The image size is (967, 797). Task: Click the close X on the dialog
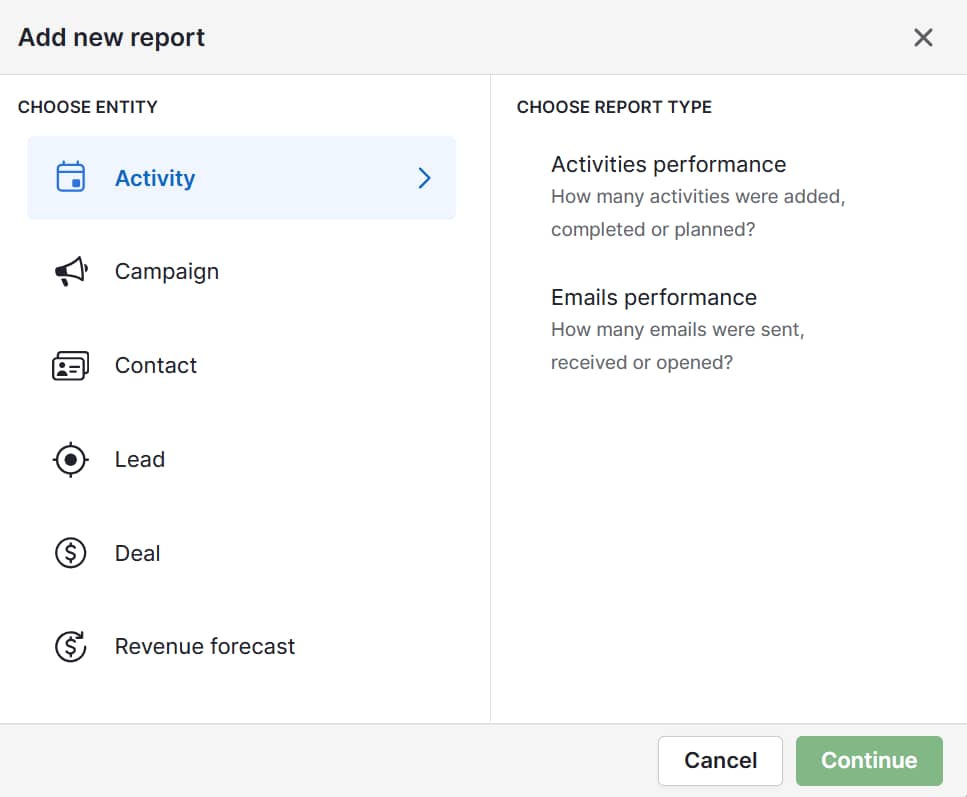pos(923,37)
